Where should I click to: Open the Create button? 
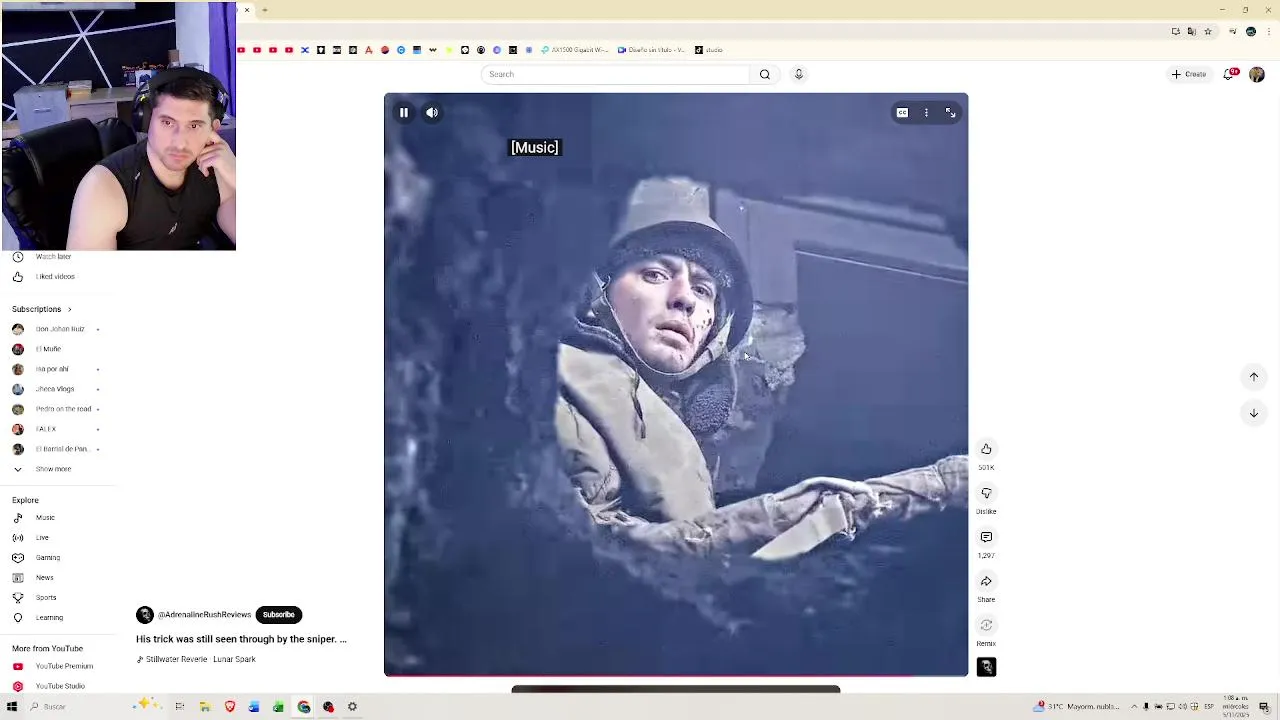pos(1190,74)
